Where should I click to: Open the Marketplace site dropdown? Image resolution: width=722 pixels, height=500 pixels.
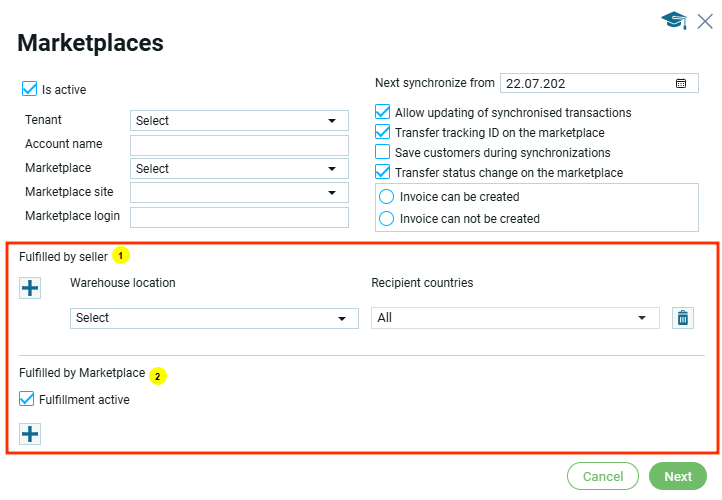(x=239, y=193)
